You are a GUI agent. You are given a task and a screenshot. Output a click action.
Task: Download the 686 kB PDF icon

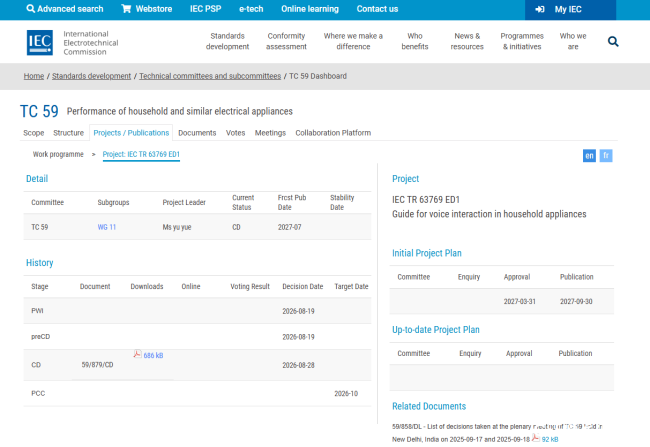[137, 354]
